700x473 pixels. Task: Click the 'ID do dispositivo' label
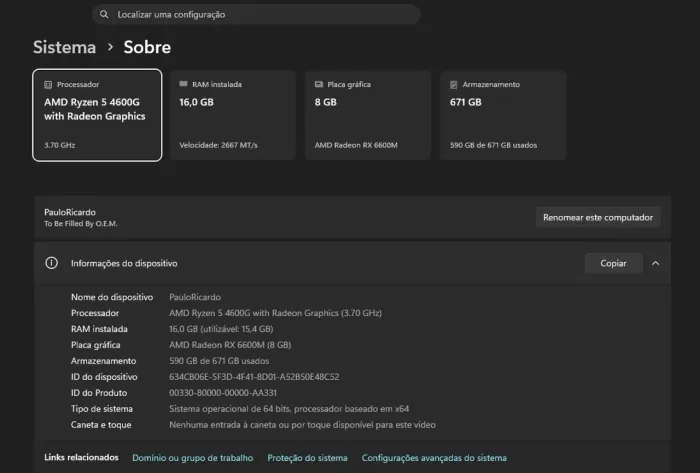click(x=104, y=377)
